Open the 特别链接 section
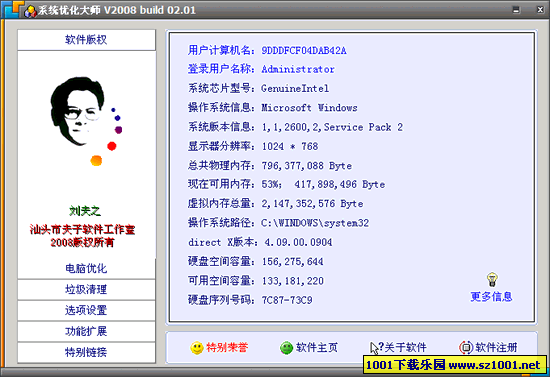Screen dimensions: 550x377 (x=86, y=352)
